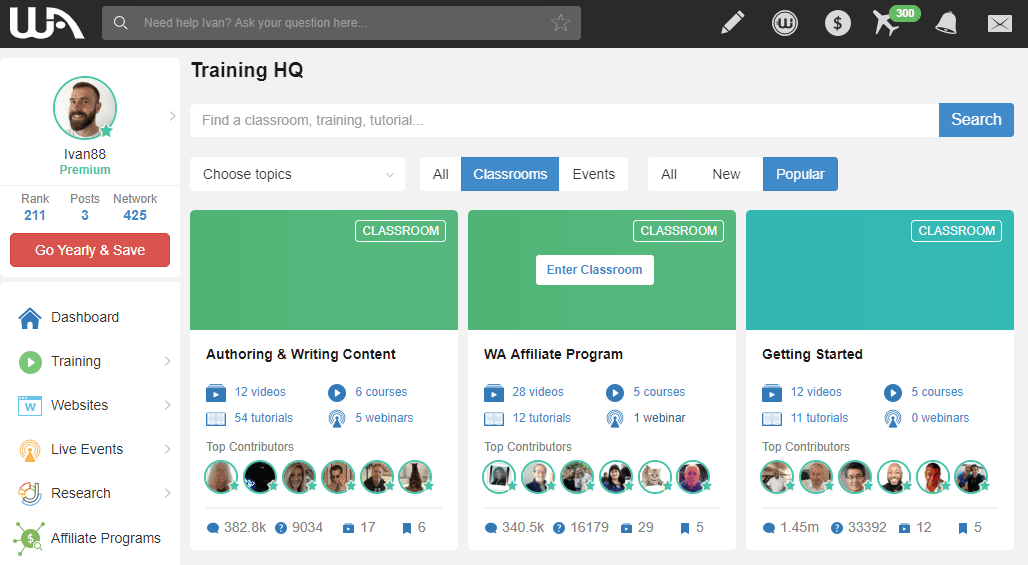Click the bookmark icon beside 6

tap(406, 528)
